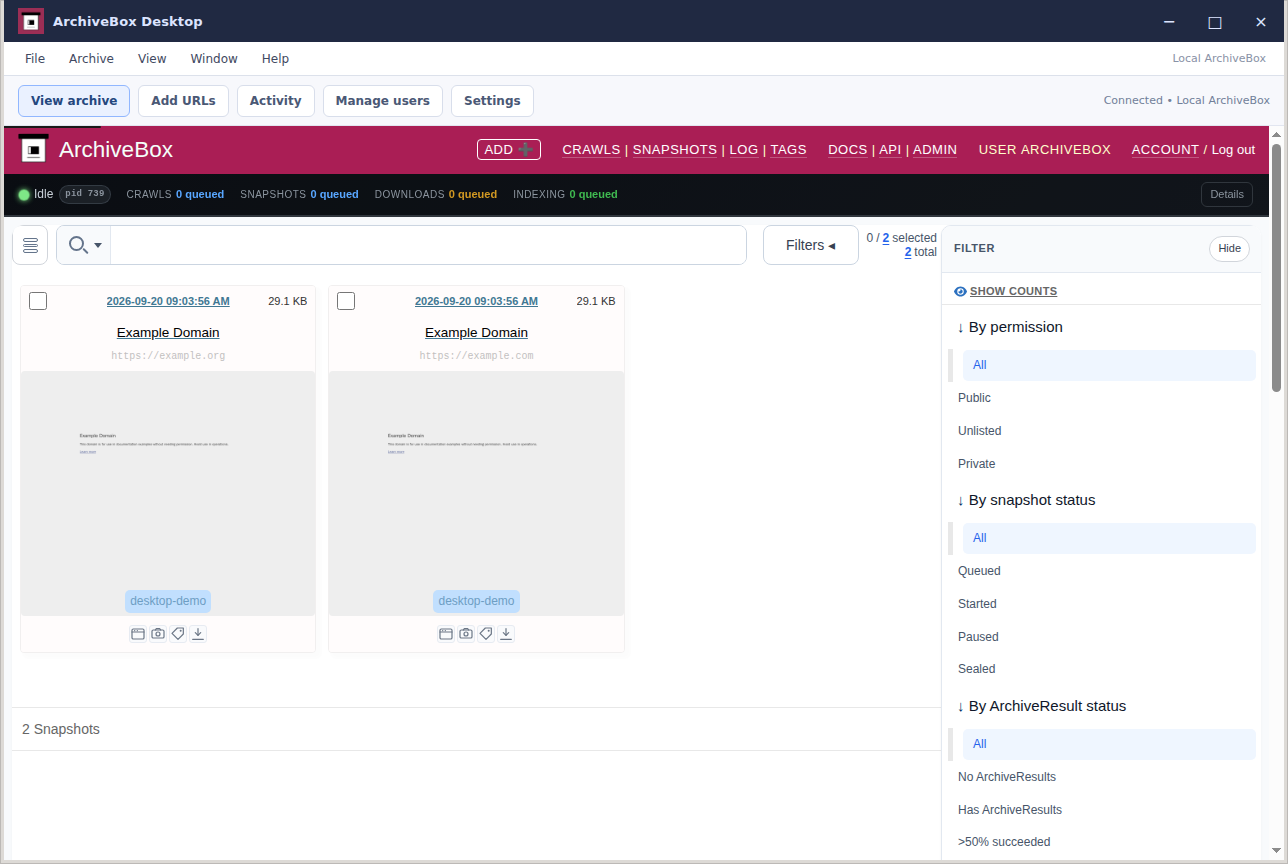Click the browser window icon under example.org
Viewport: 1288px width, 864px height.
coord(138,634)
